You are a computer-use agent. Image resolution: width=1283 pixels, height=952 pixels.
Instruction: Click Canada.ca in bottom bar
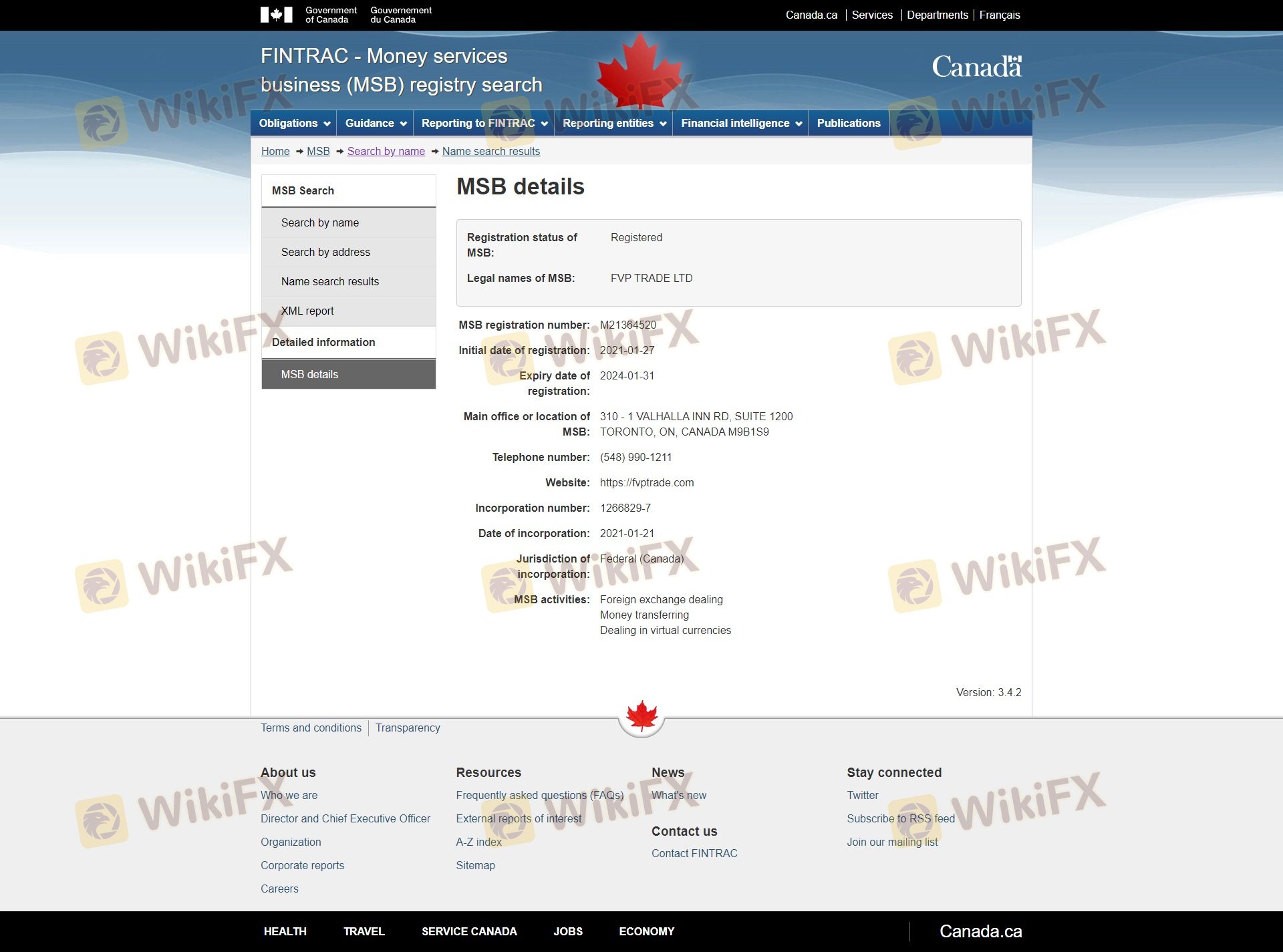point(980,931)
